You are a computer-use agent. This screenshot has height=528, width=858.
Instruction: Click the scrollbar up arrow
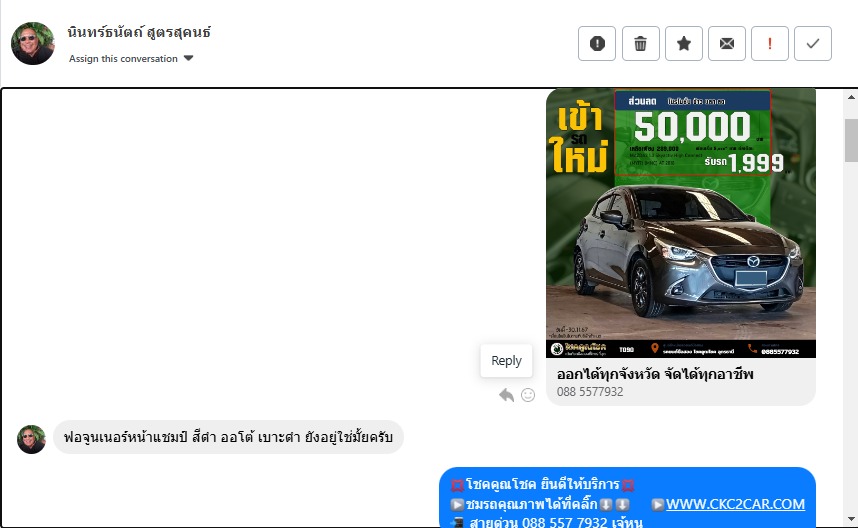tap(851, 97)
